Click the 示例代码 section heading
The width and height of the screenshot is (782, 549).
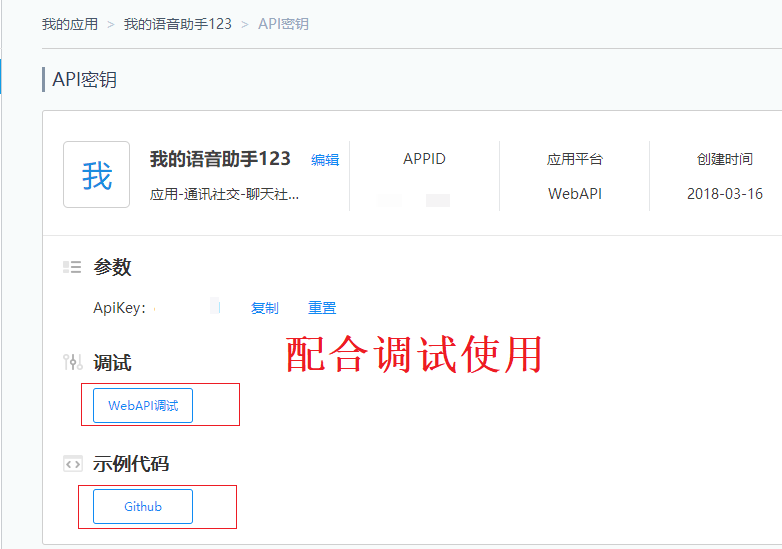(x=131, y=464)
